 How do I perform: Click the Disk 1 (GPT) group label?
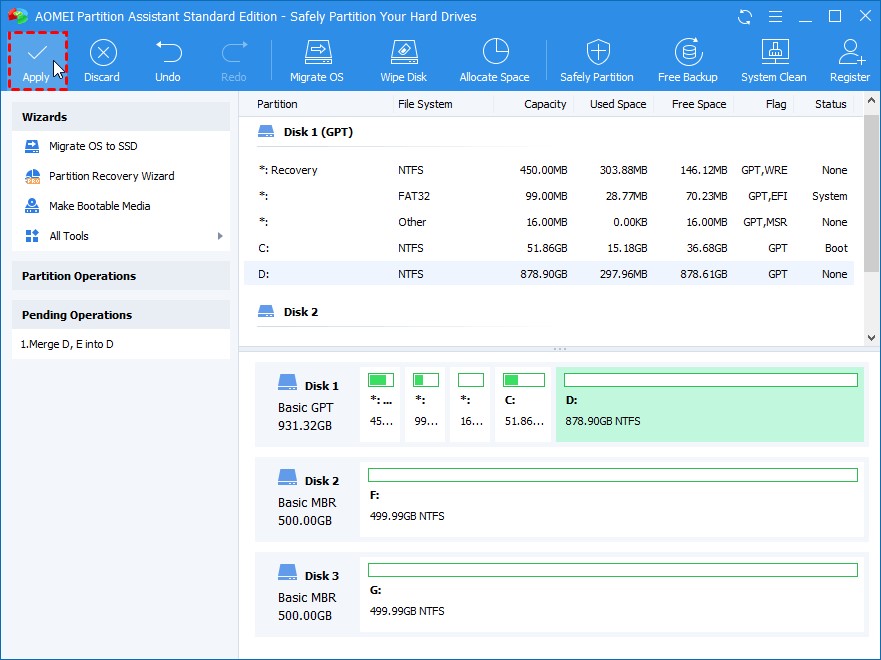[318, 132]
